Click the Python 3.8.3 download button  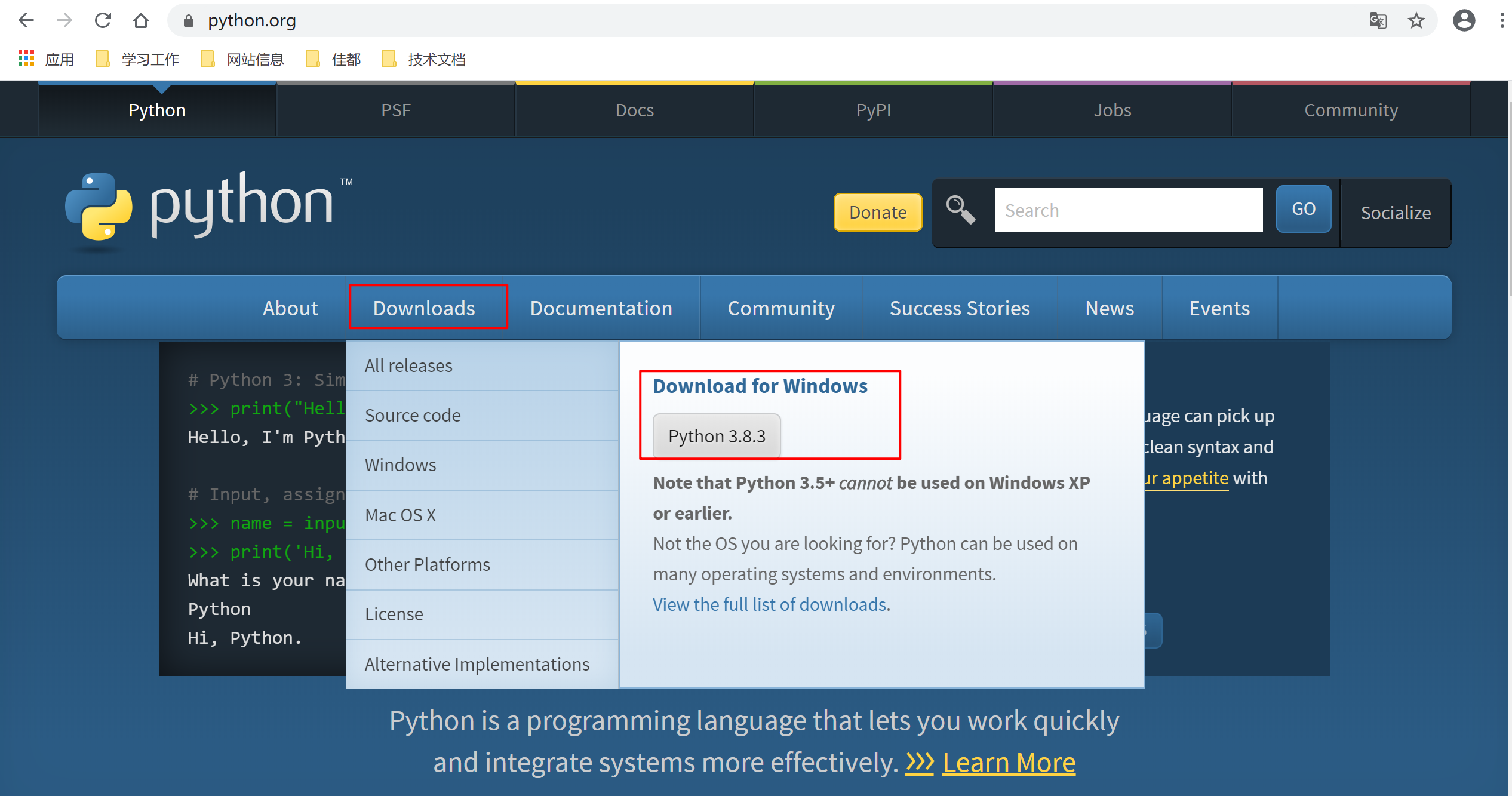click(717, 435)
